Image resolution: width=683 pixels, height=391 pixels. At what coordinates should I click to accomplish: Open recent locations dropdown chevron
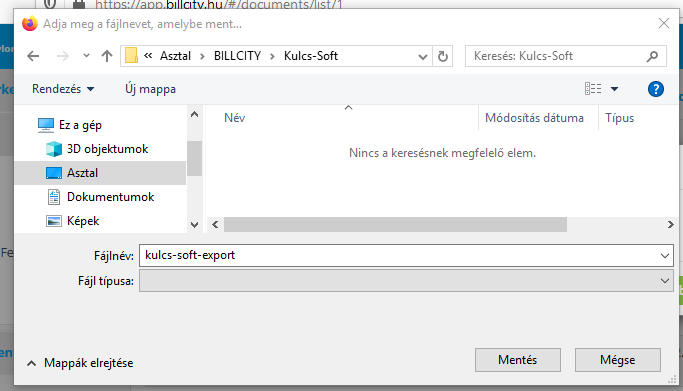(x=86, y=56)
